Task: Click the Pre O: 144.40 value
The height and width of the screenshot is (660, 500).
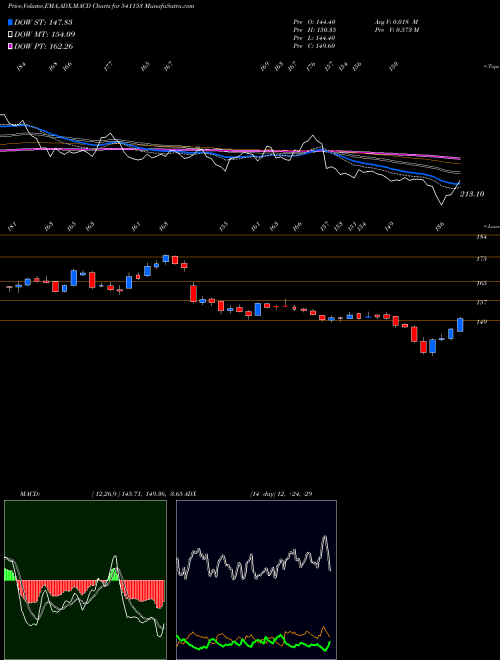Action: [x=314, y=22]
